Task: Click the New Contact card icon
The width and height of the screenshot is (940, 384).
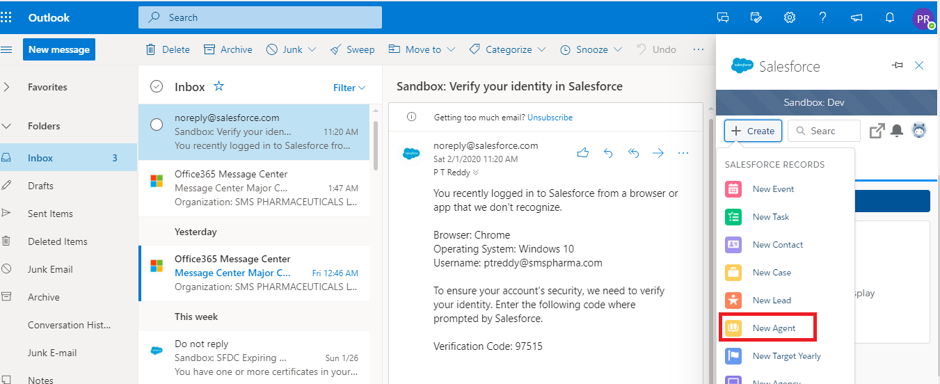Action: pyautogui.click(x=733, y=244)
